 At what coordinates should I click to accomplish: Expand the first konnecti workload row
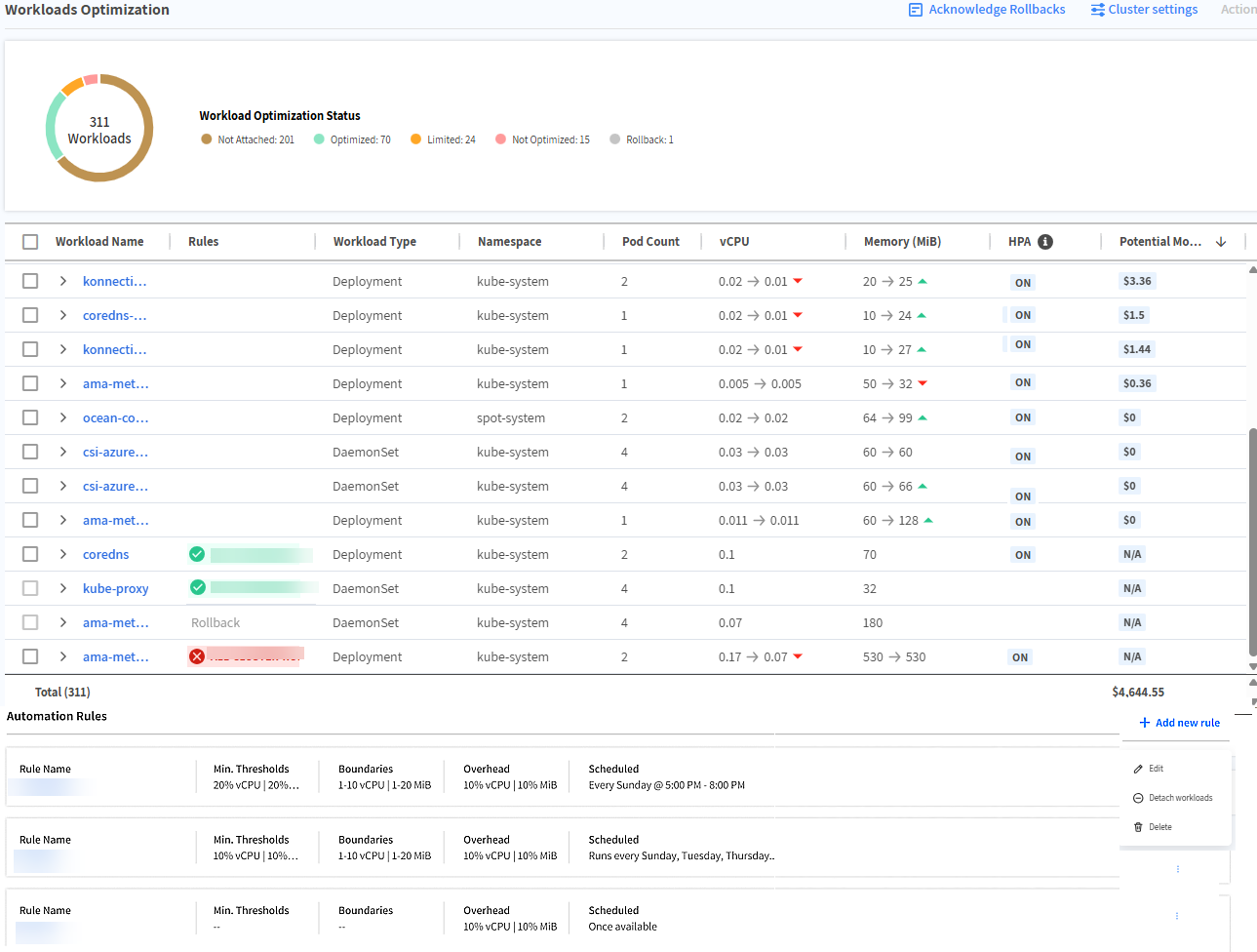(62, 280)
